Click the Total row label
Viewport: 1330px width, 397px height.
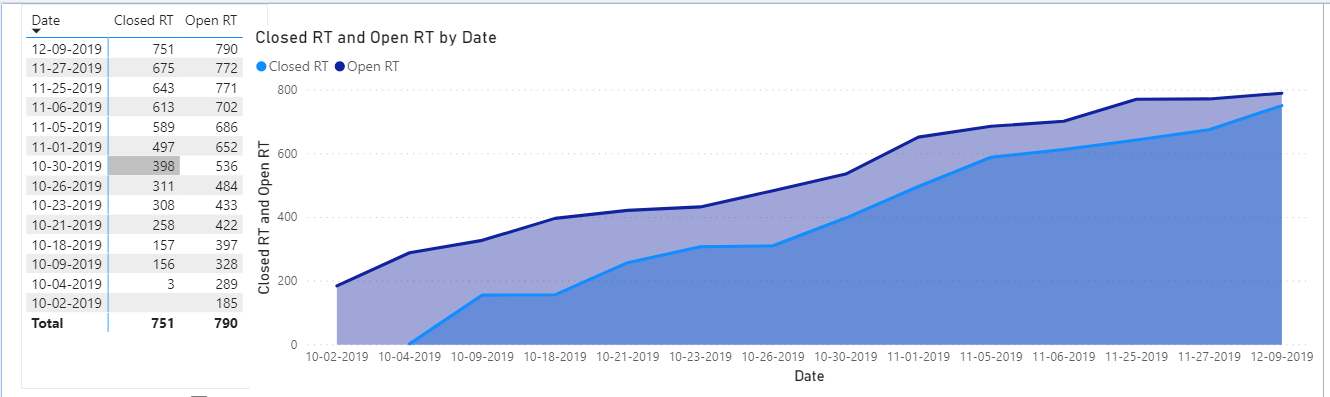(x=47, y=323)
